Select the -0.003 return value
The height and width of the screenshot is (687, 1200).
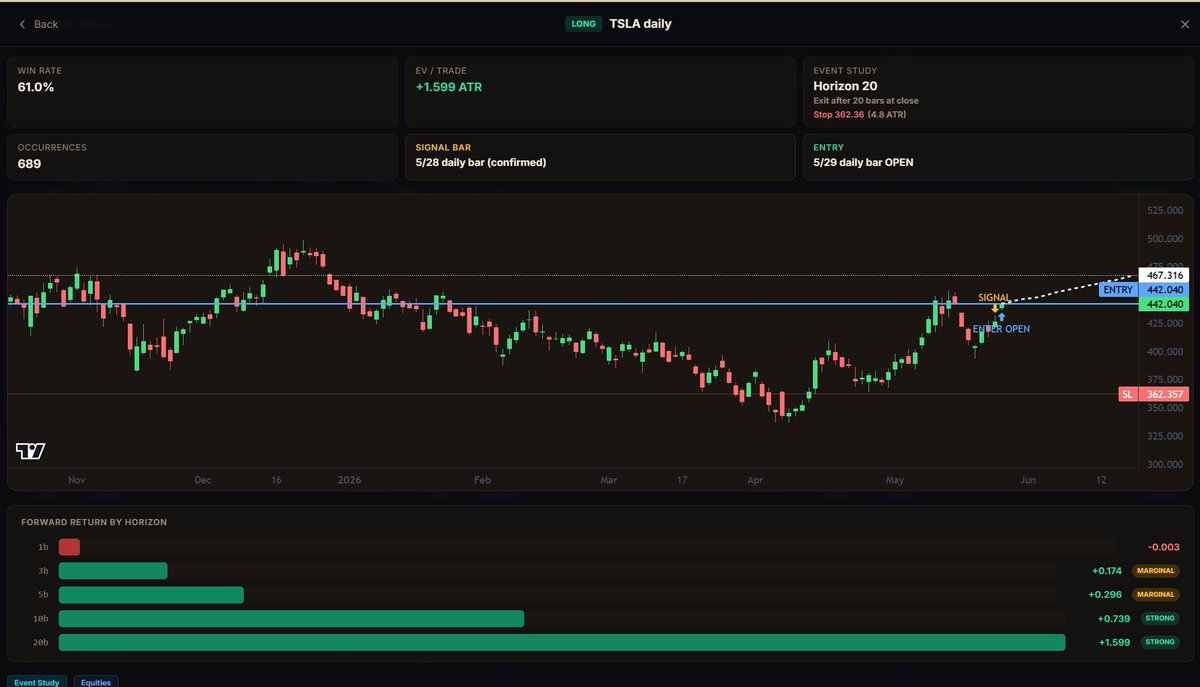click(1164, 547)
